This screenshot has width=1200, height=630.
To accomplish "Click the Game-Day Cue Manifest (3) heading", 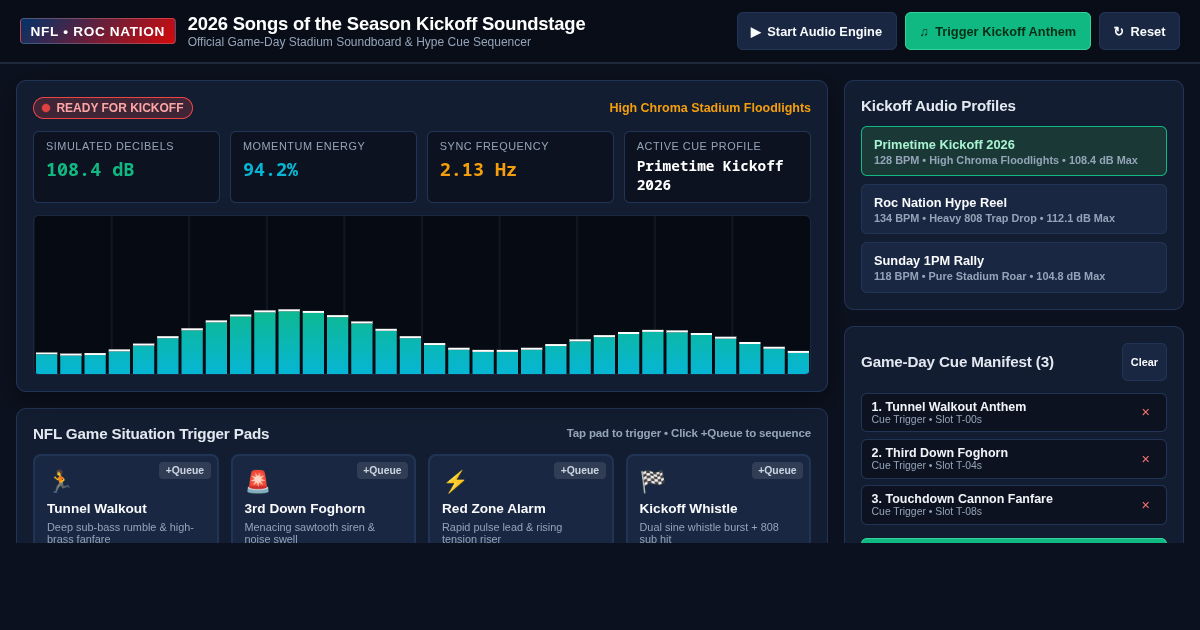I will pos(957,361).
